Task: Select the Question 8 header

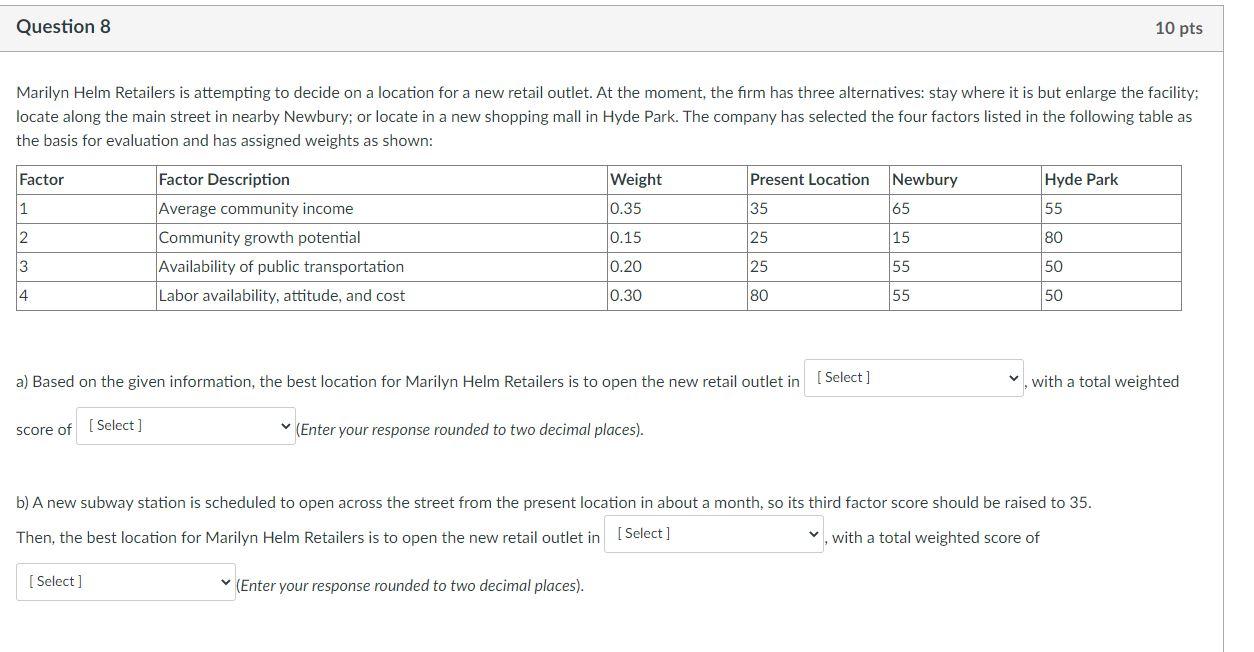Action: click(63, 27)
